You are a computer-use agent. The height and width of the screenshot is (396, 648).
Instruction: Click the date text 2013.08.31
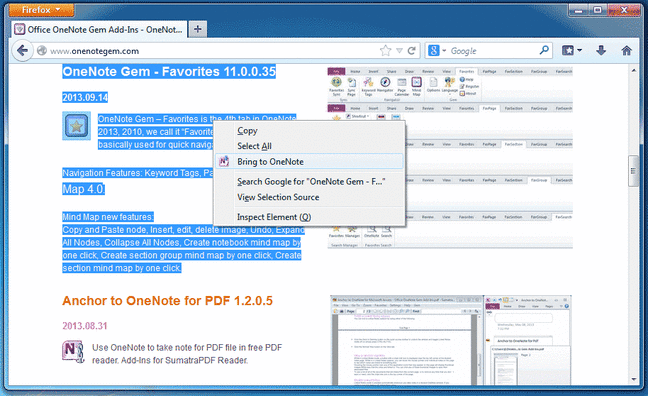click(85, 326)
